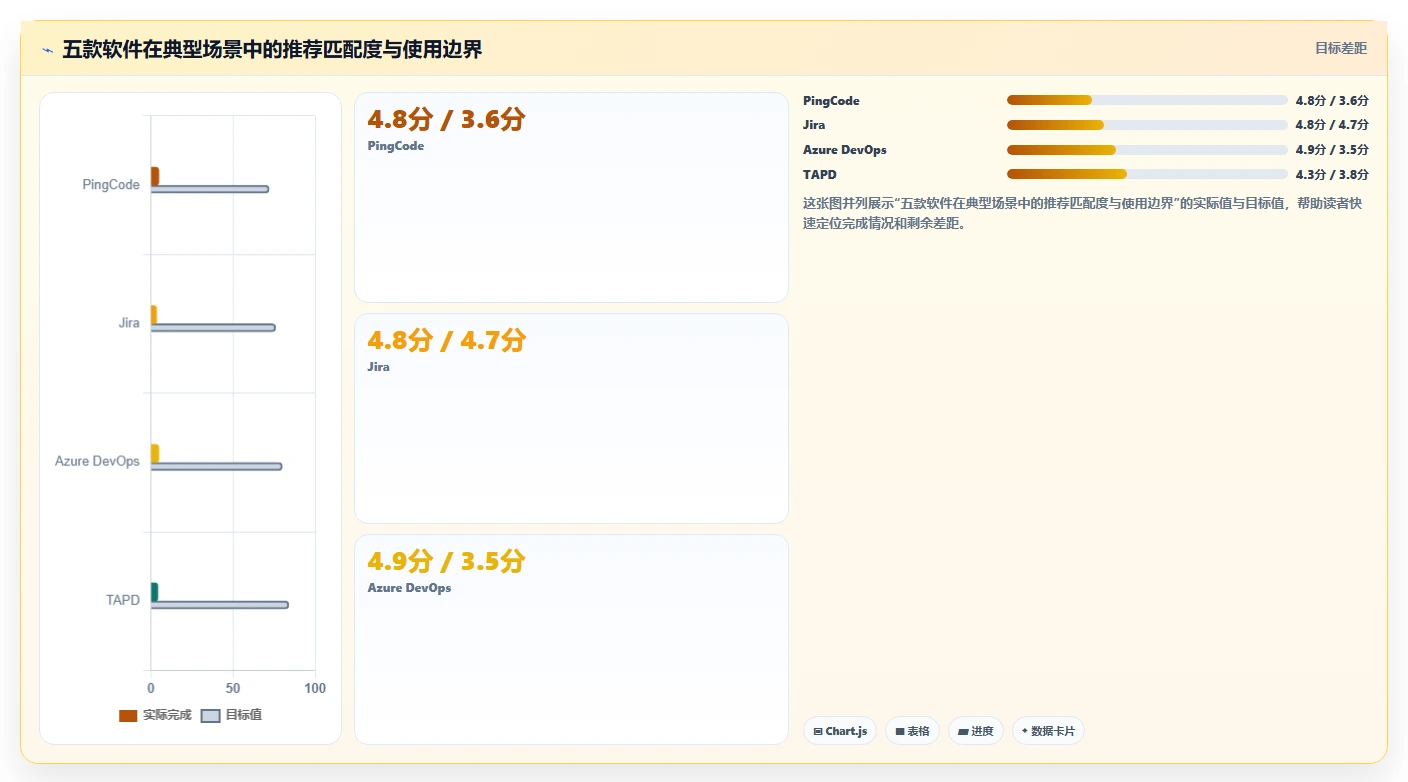The width and height of the screenshot is (1408, 782).
Task: Click the Azure DevOps target bar in chart
Action: [x=216, y=466]
